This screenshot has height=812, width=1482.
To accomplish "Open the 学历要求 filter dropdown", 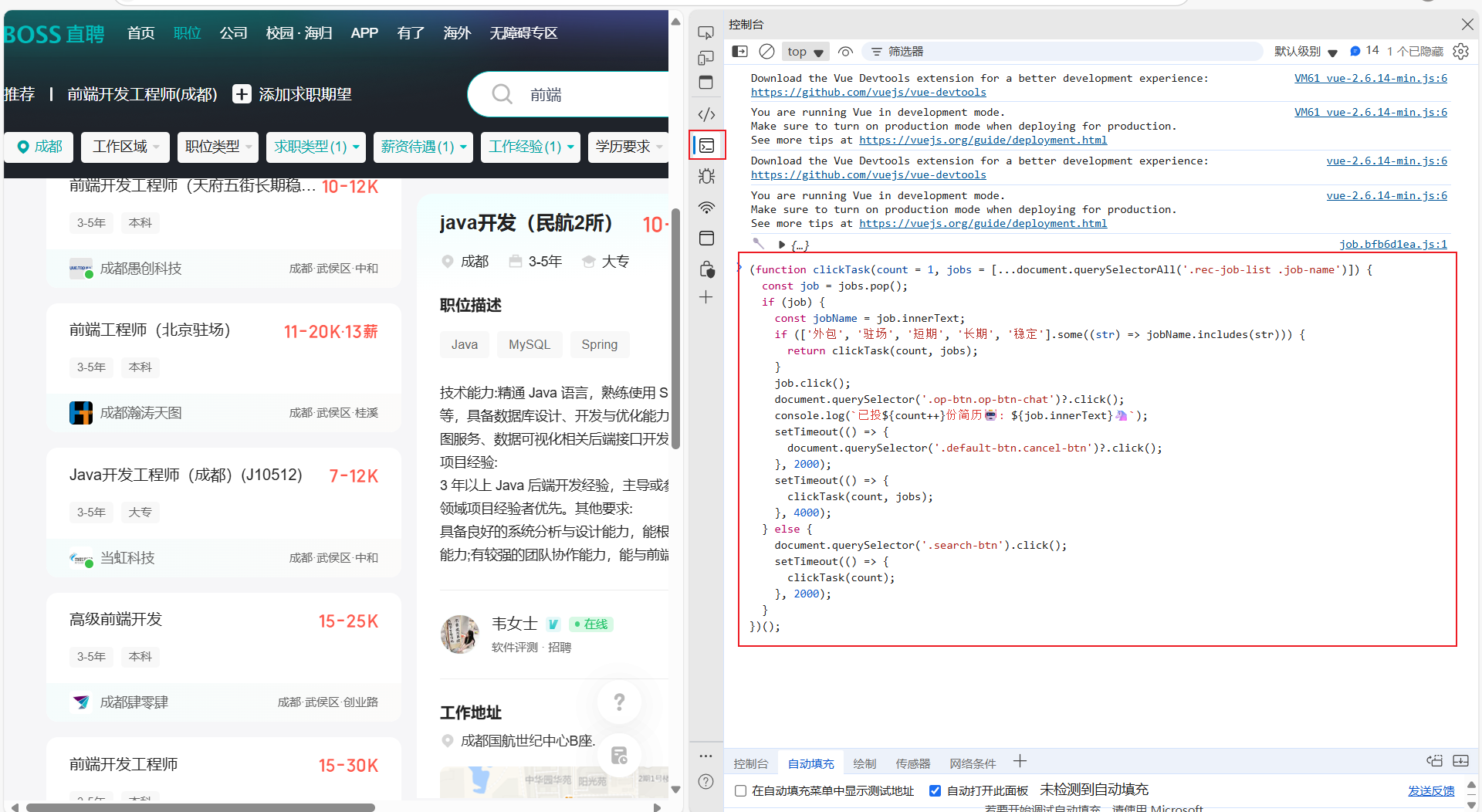I will tap(628, 147).
